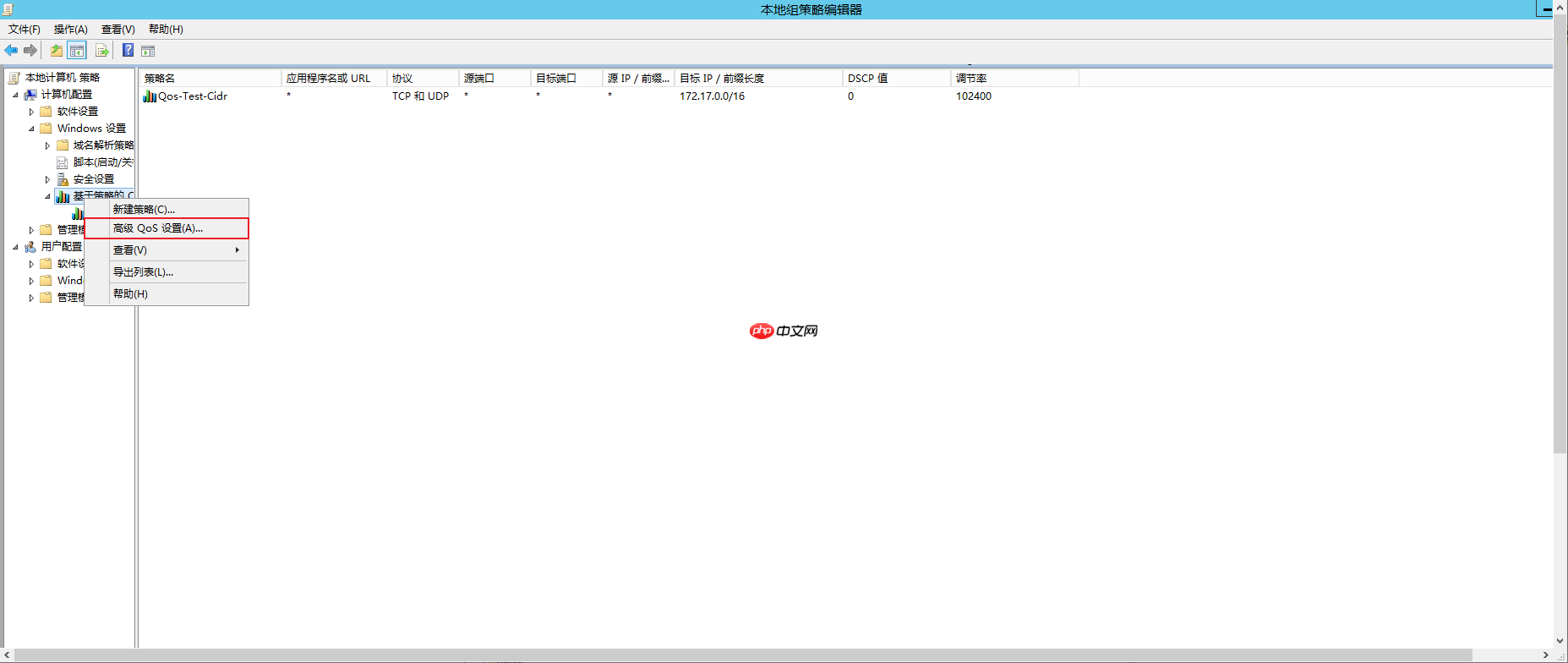The width and height of the screenshot is (1568, 663).
Task: Expand 管理模板 under 计算机配置
Action: [31, 230]
